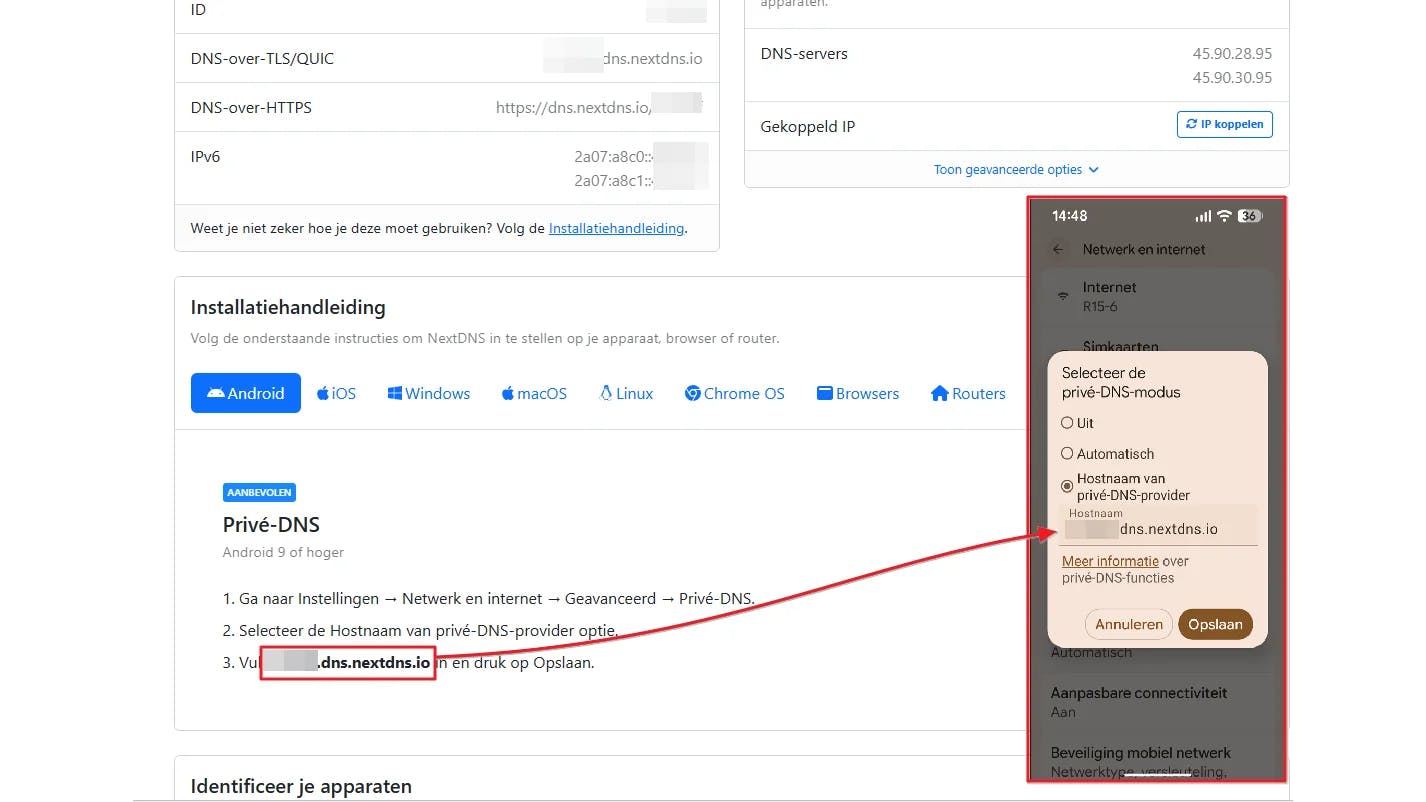Click the Android 9 of hoger text
Image resolution: width=1426 pixels, height=802 pixels.
(283, 552)
